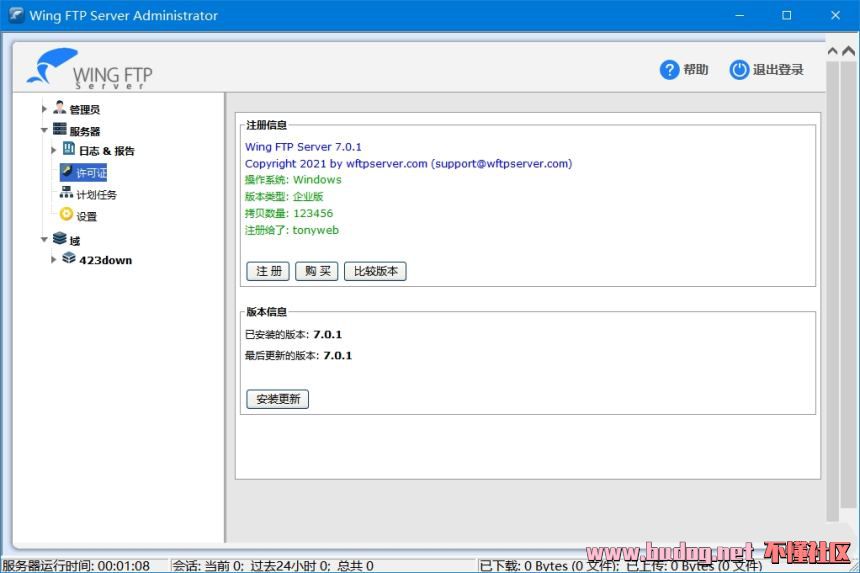Expand the 423down domain node arrow
Image resolution: width=860 pixels, height=573 pixels.
53,259
